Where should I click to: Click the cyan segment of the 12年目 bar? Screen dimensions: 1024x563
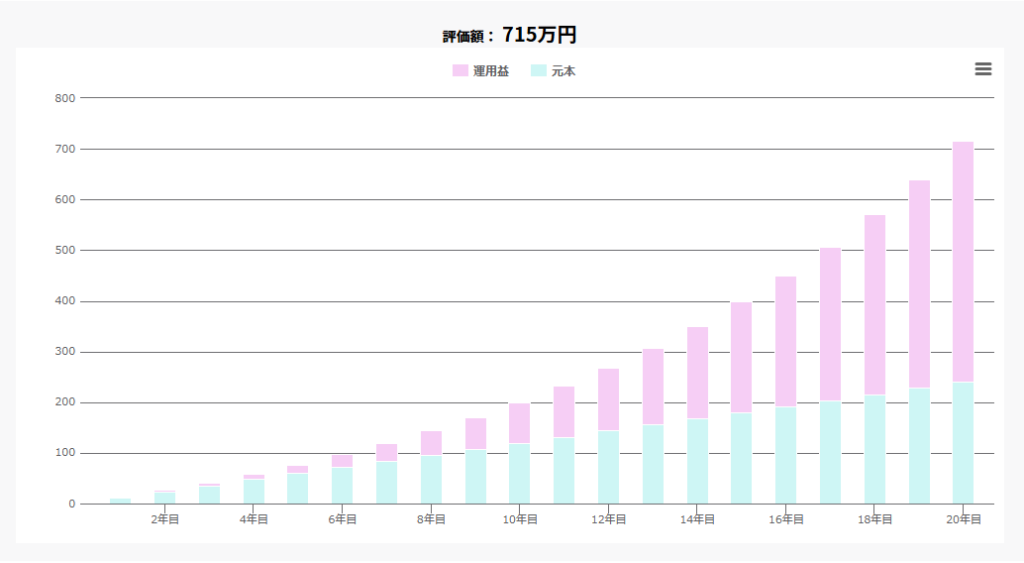(x=608, y=467)
